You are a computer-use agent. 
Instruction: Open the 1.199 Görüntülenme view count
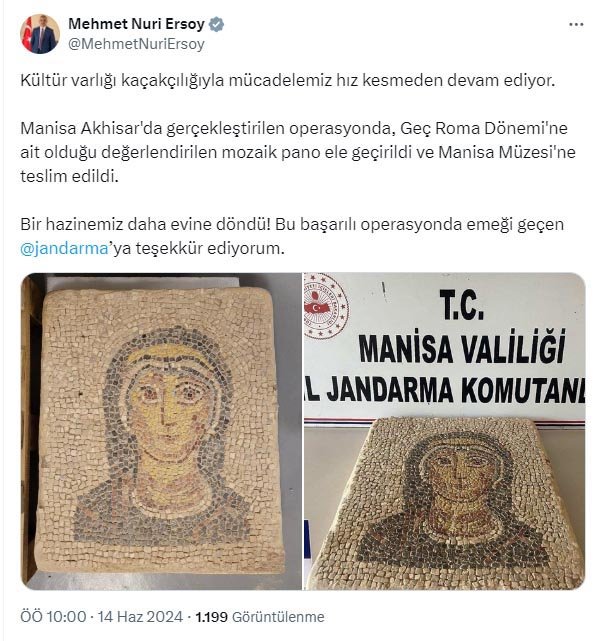coord(260,616)
